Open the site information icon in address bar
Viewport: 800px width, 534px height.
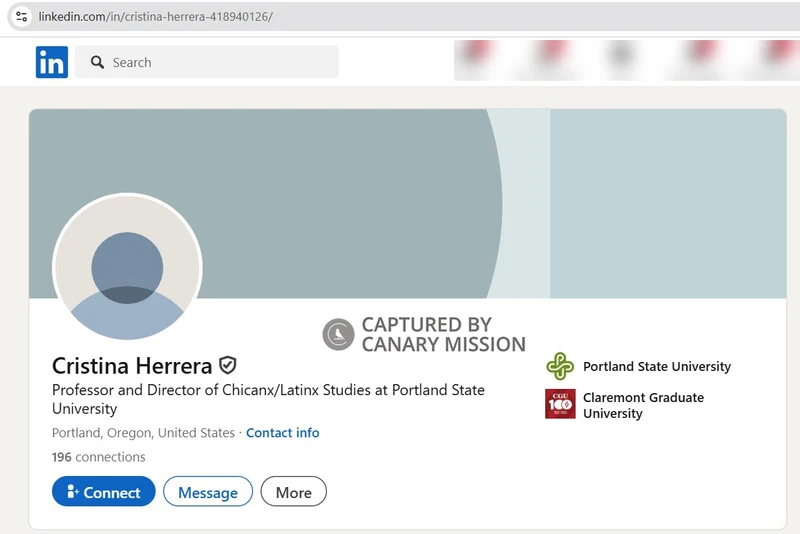[x=21, y=17]
